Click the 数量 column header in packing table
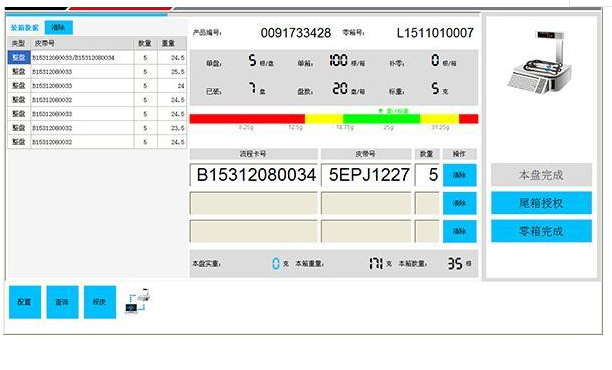Screen dimensions: 612x370 [x=145, y=43]
